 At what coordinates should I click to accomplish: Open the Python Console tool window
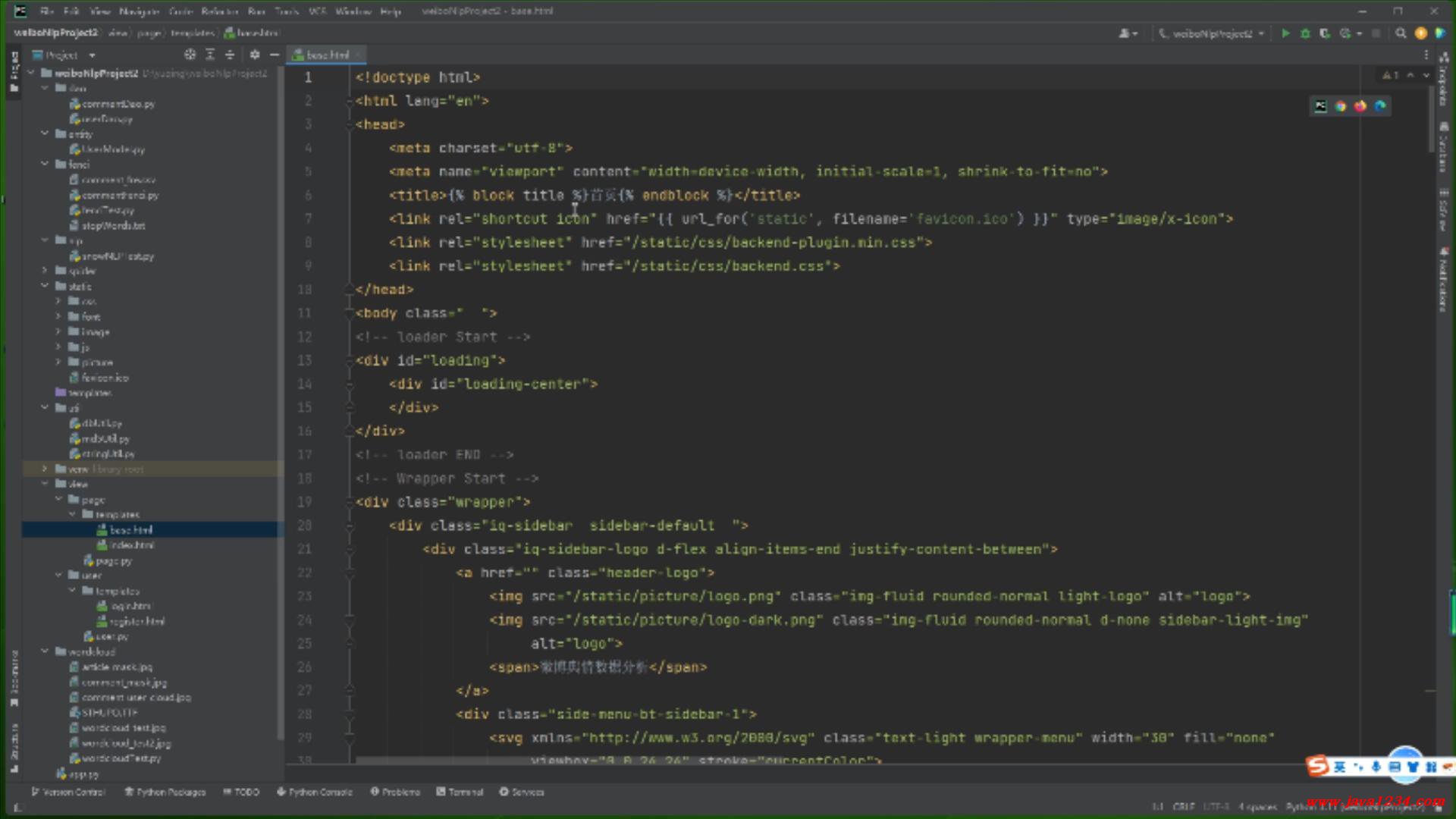tap(315, 792)
